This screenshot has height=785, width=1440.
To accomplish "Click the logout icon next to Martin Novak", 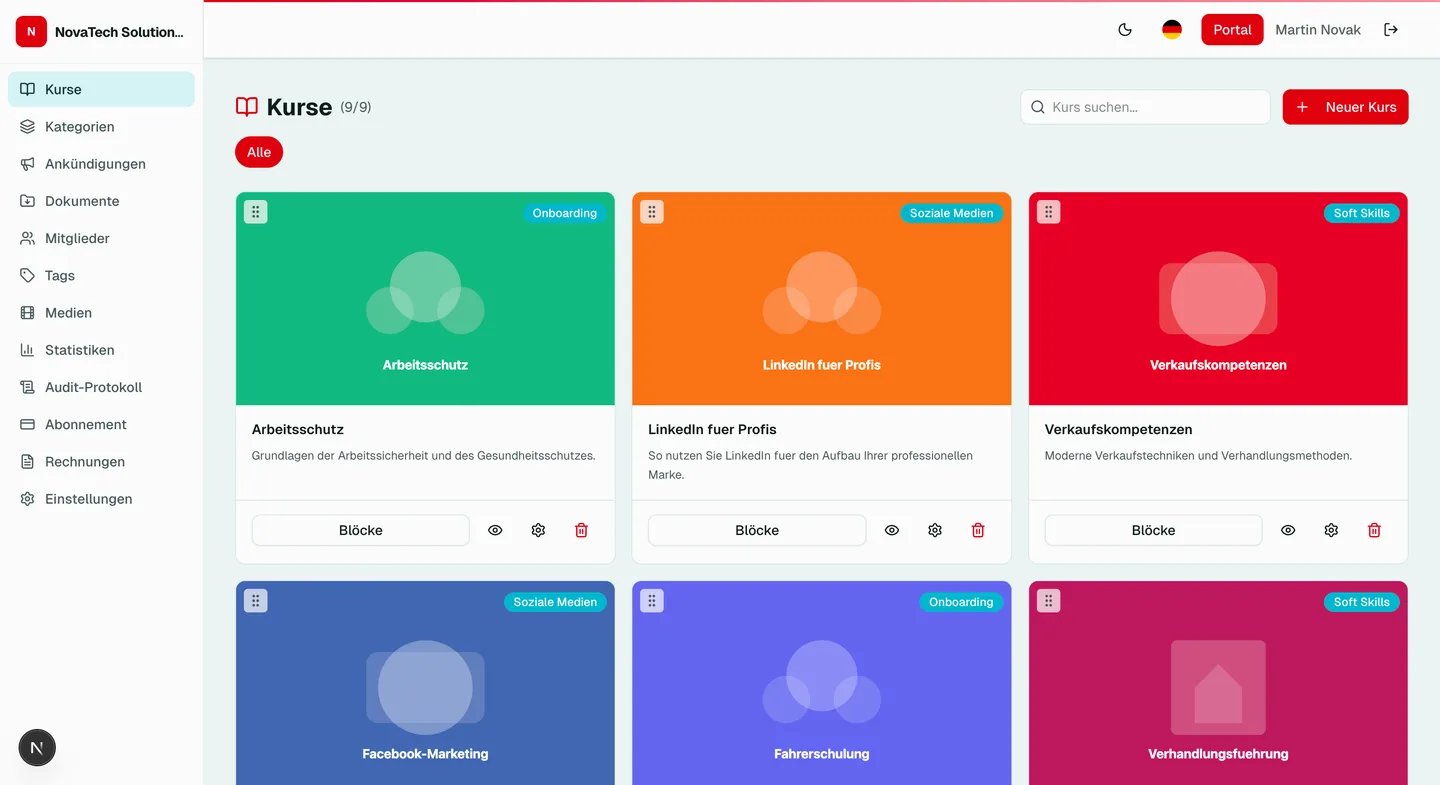I will coord(1391,29).
